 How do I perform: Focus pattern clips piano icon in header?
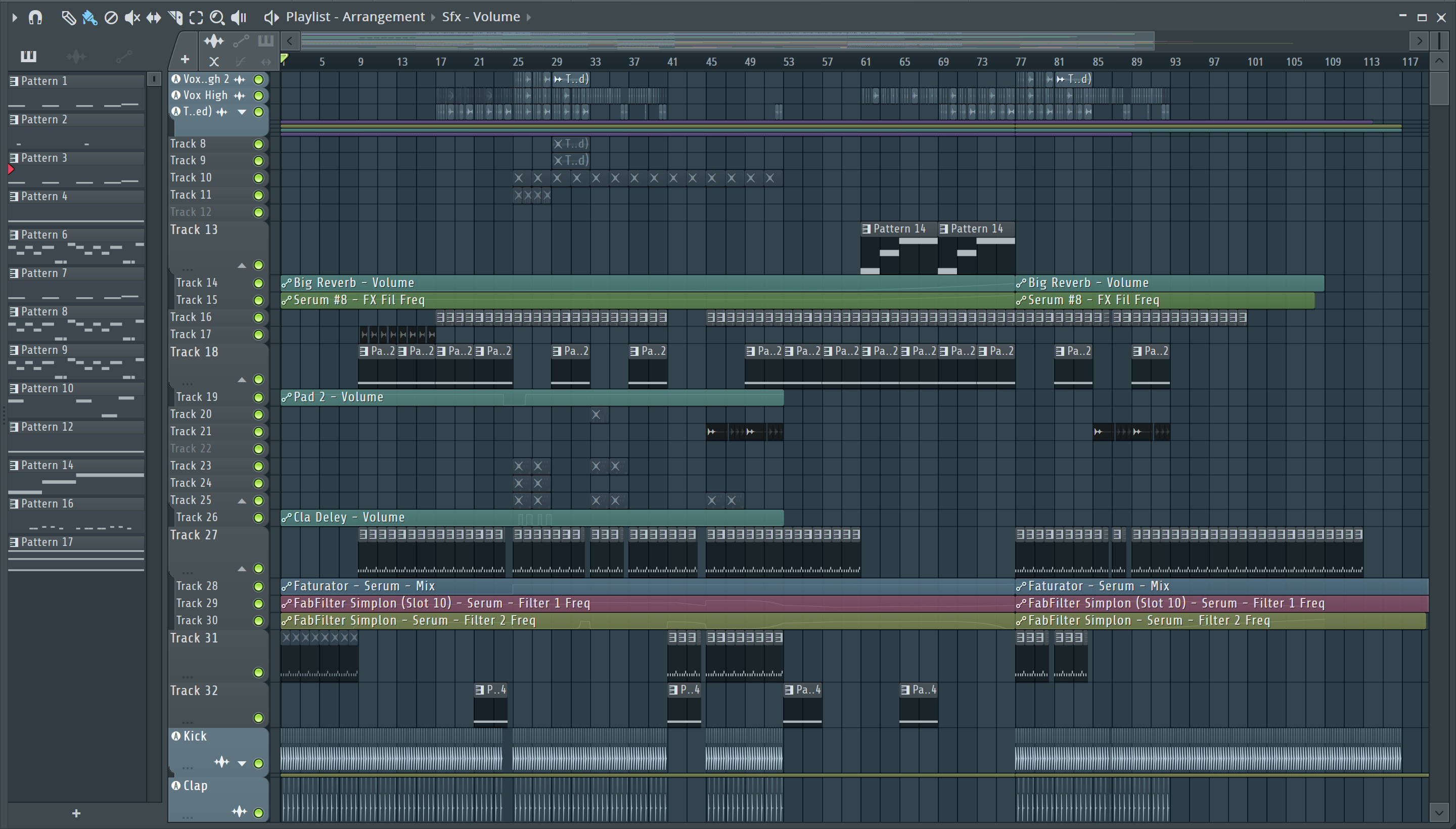point(265,40)
